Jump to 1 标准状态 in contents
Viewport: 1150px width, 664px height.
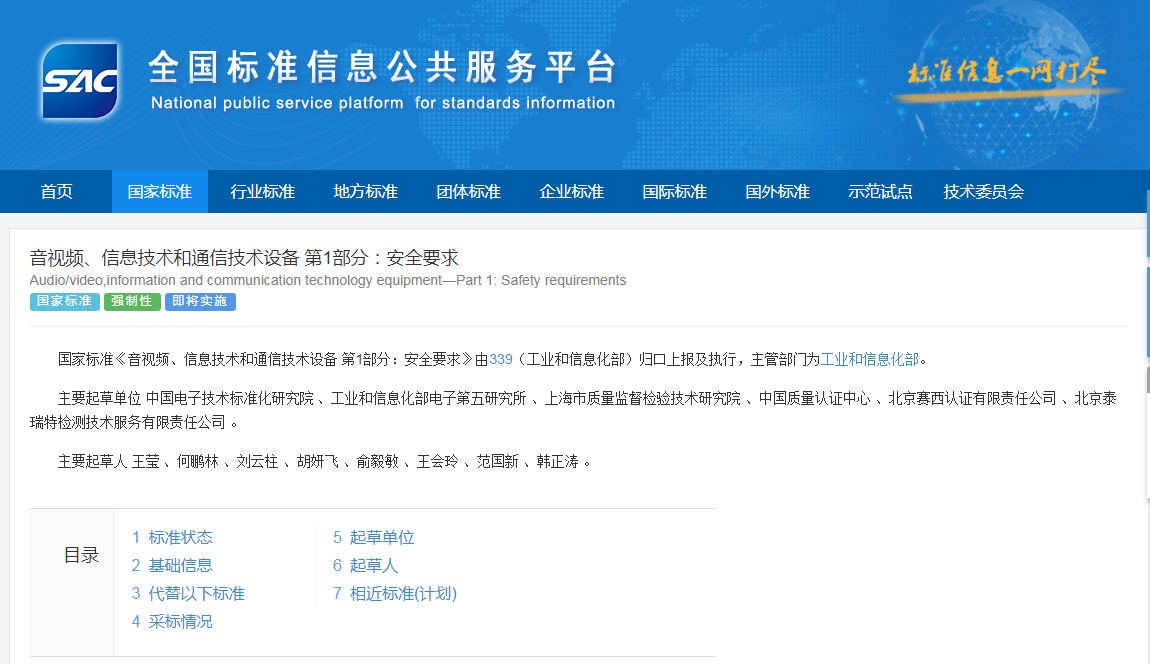172,537
